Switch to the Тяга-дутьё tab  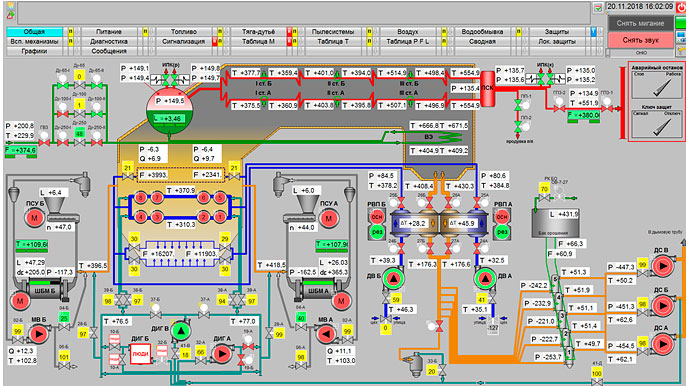pos(259,32)
